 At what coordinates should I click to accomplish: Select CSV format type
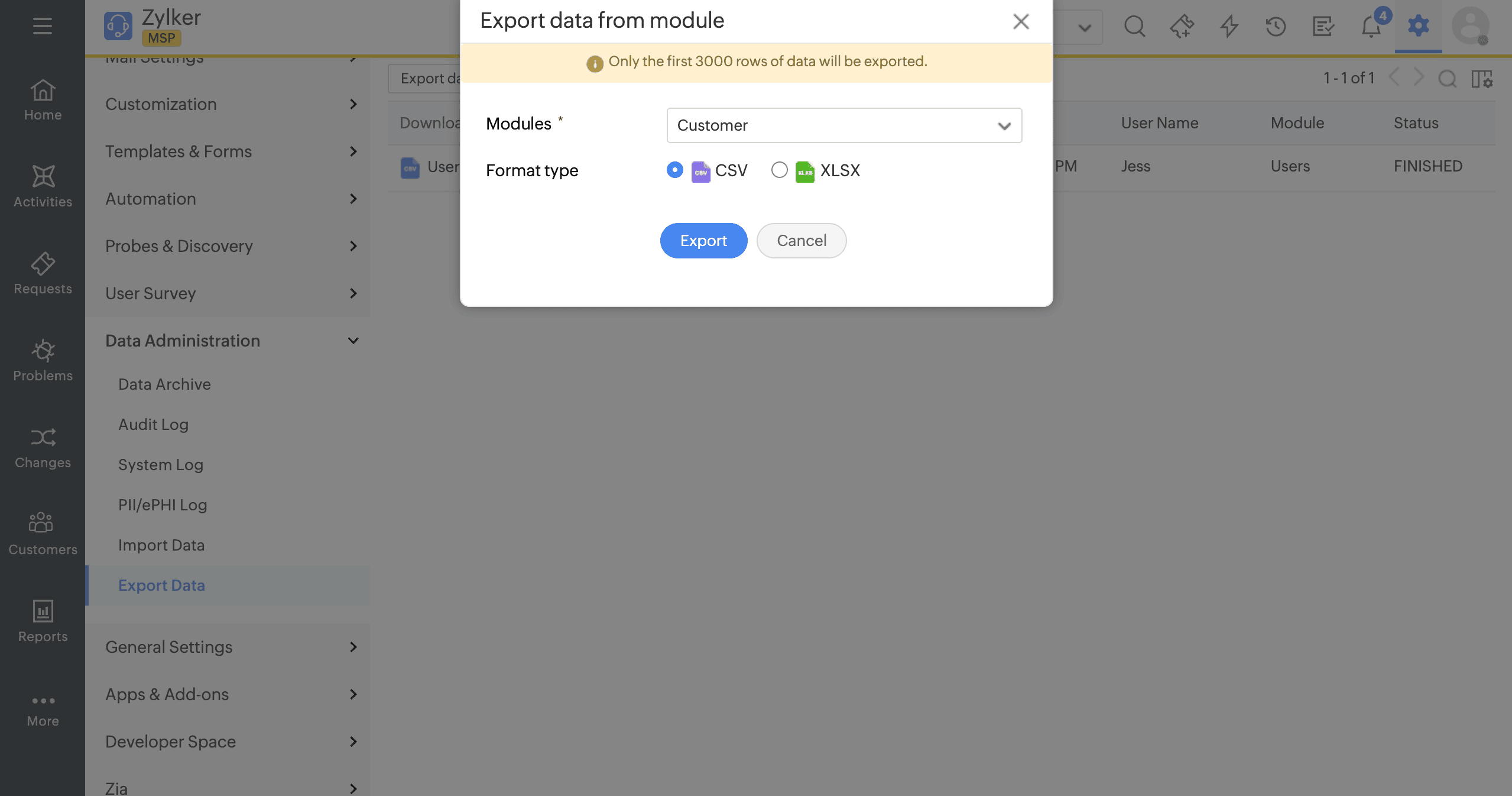point(674,170)
